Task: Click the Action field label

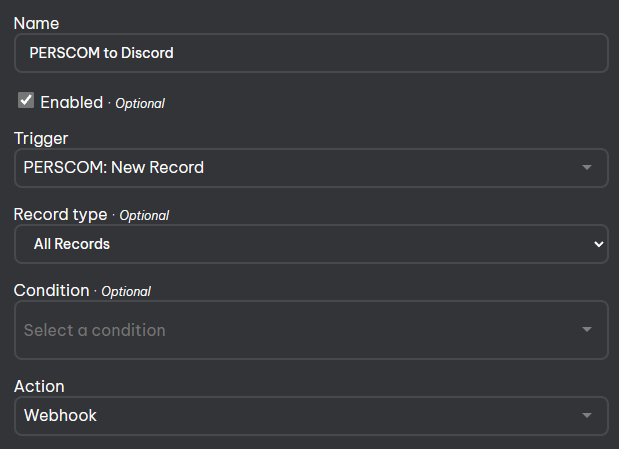Action: tap(39, 385)
